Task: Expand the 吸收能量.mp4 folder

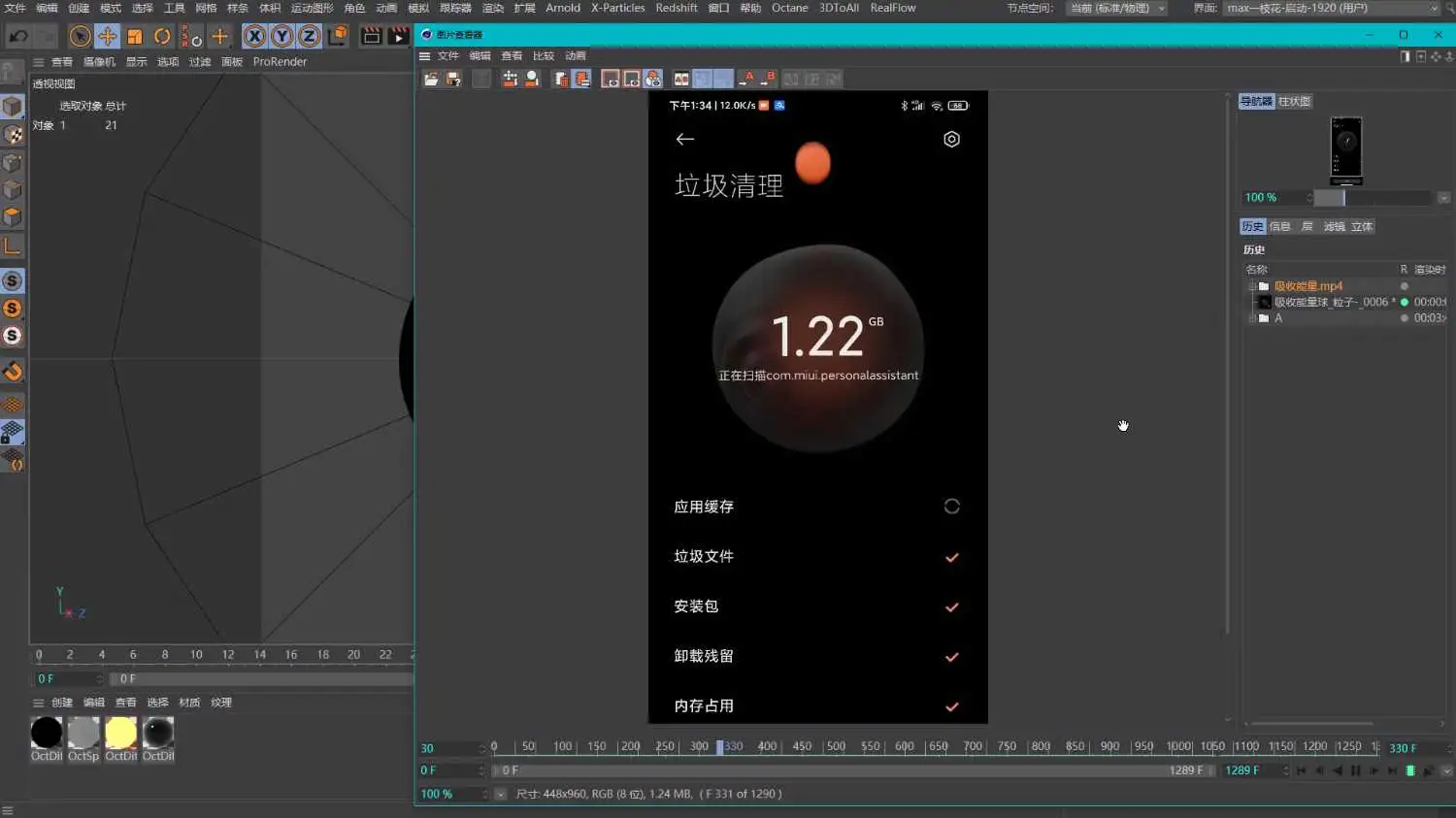Action: tap(1251, 286)
